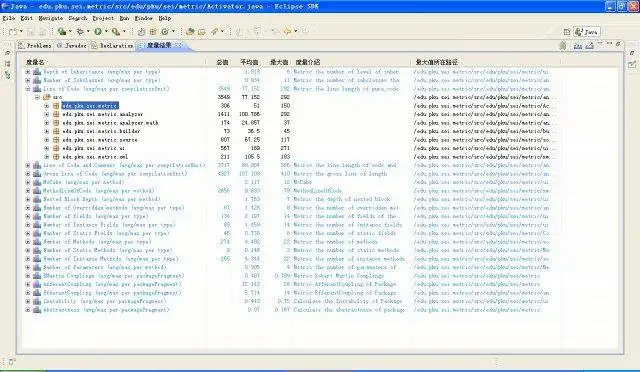Click the Print toolbar icon

tap(42, 31)
